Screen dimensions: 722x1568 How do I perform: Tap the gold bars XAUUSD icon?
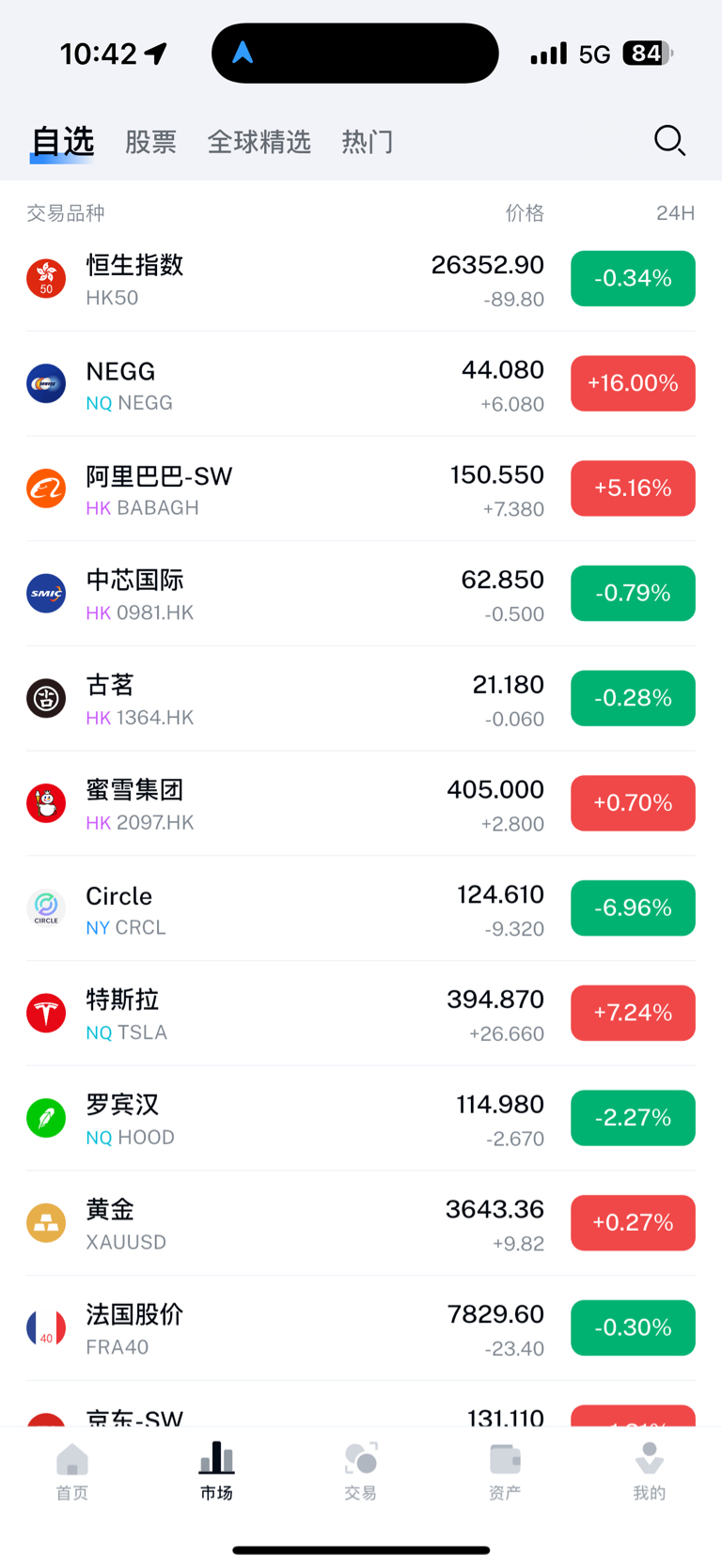pos(46,1222)
